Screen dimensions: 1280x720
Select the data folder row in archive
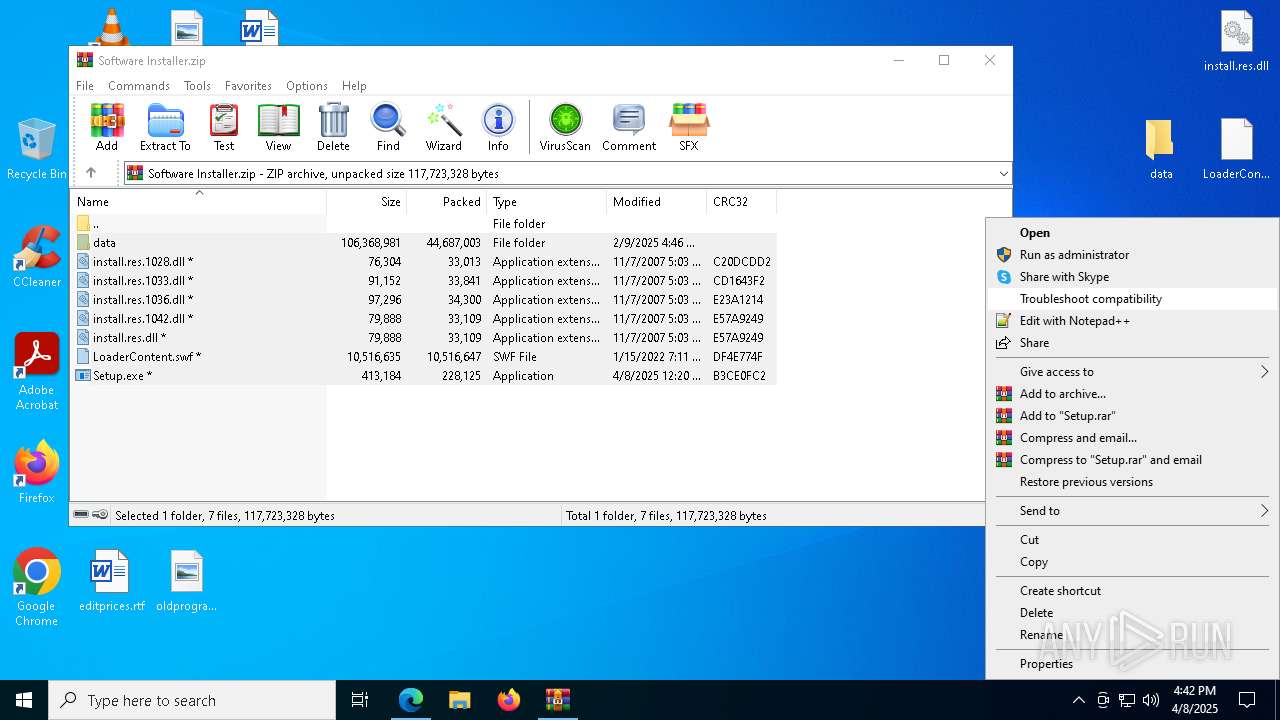(424, 242)
